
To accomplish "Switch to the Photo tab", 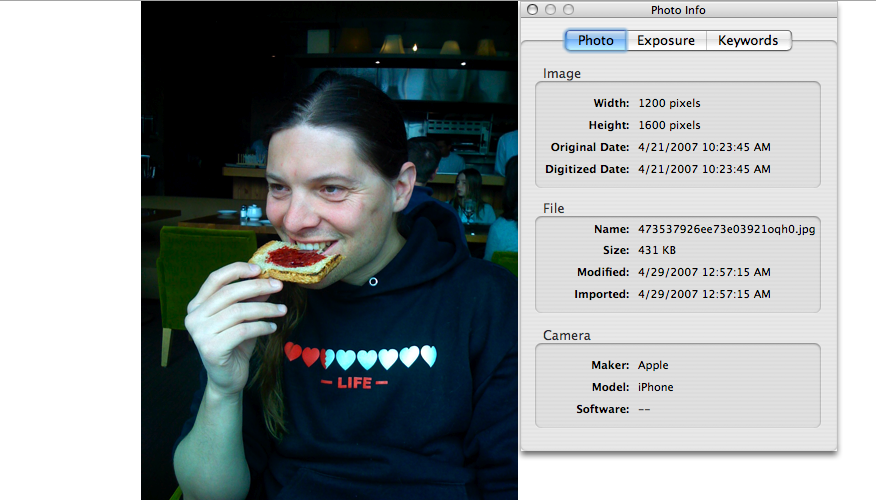I will (x=596, y=40).
